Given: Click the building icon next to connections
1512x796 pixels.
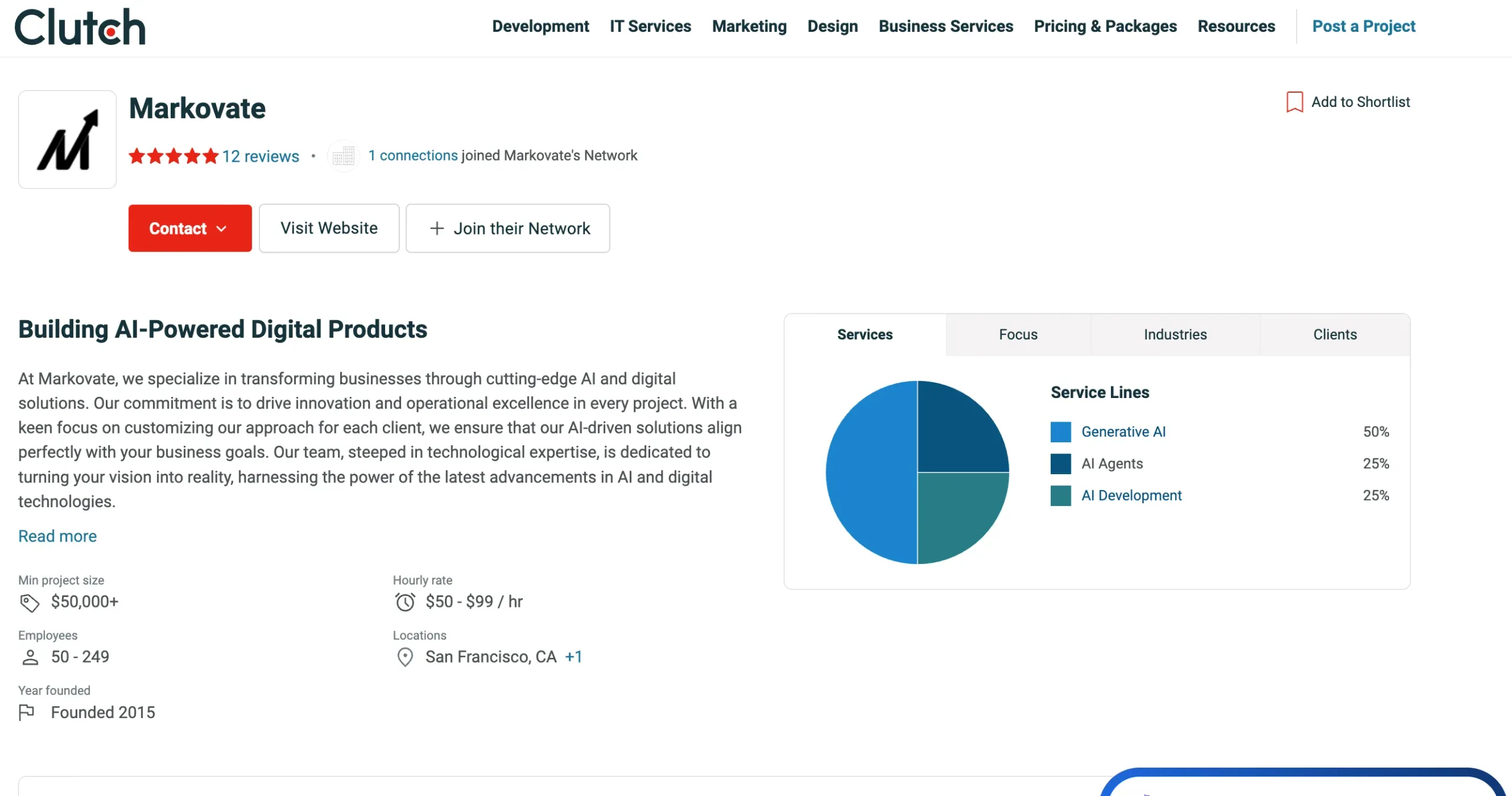Looking at the screenshot, I should pyautogui.click(x=343, y=155).
